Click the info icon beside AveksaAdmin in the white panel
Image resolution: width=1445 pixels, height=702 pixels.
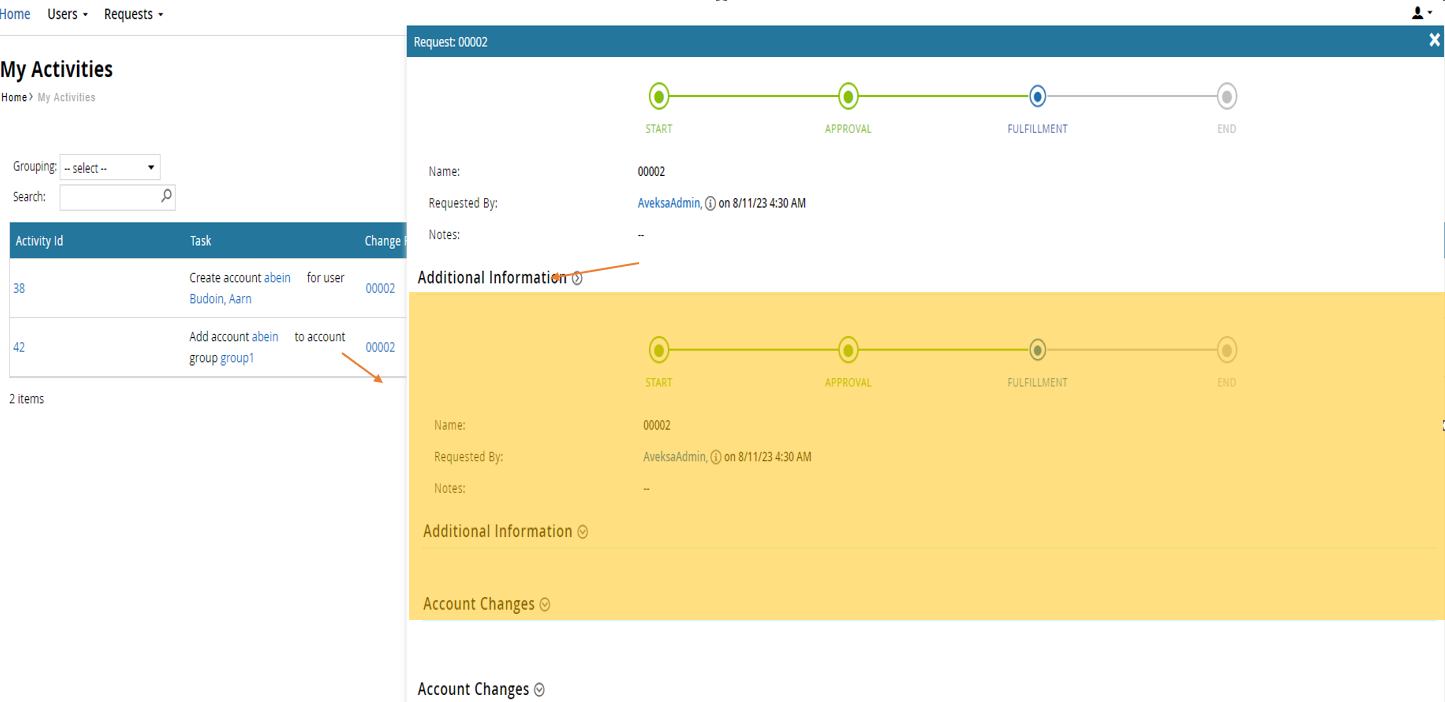710,204
